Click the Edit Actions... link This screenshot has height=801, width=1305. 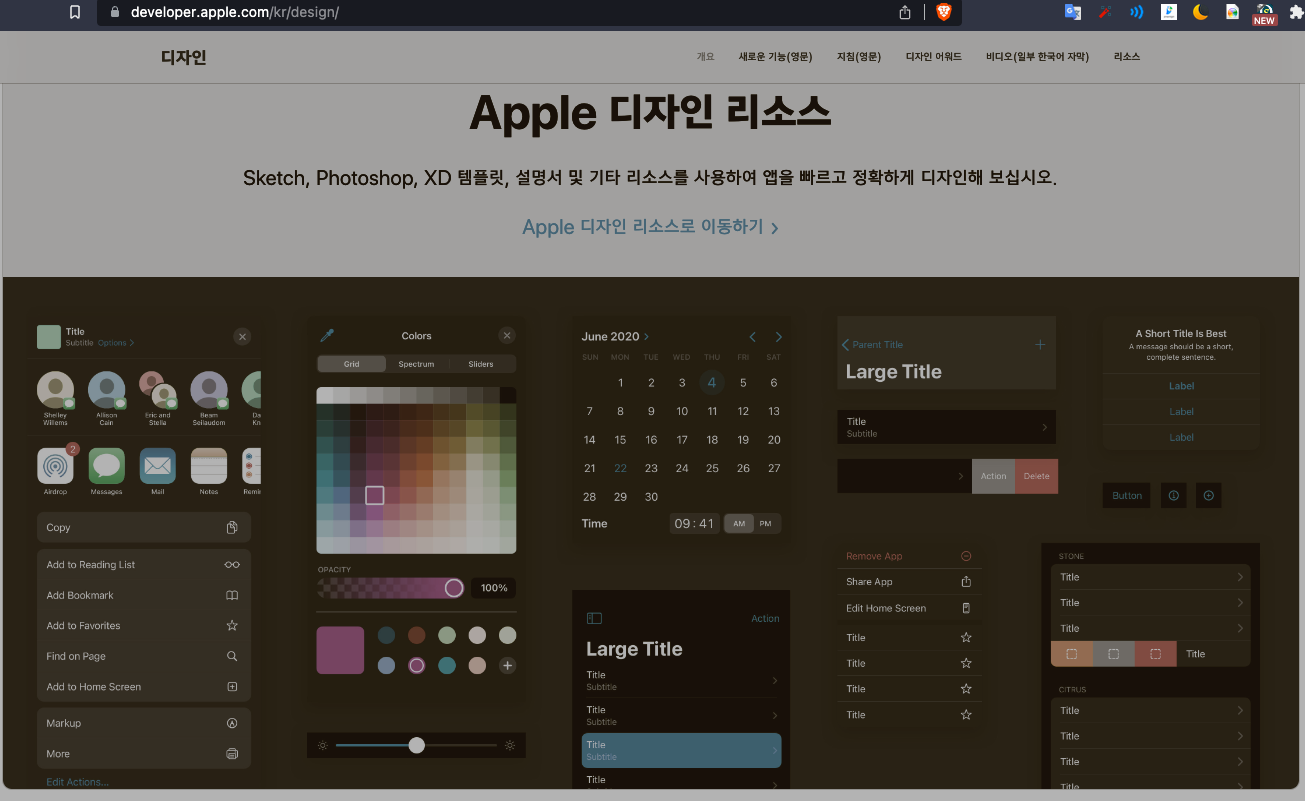click(78, 782)
